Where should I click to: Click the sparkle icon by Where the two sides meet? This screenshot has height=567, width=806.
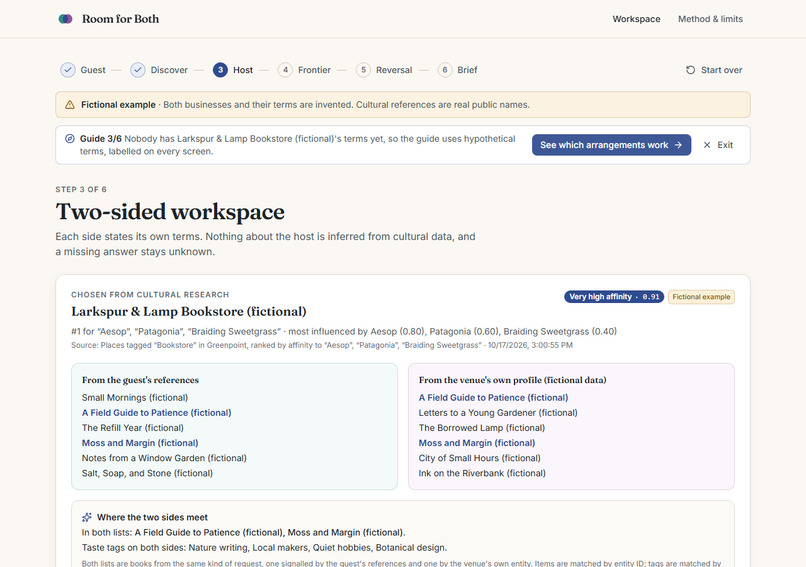[87, 517]
